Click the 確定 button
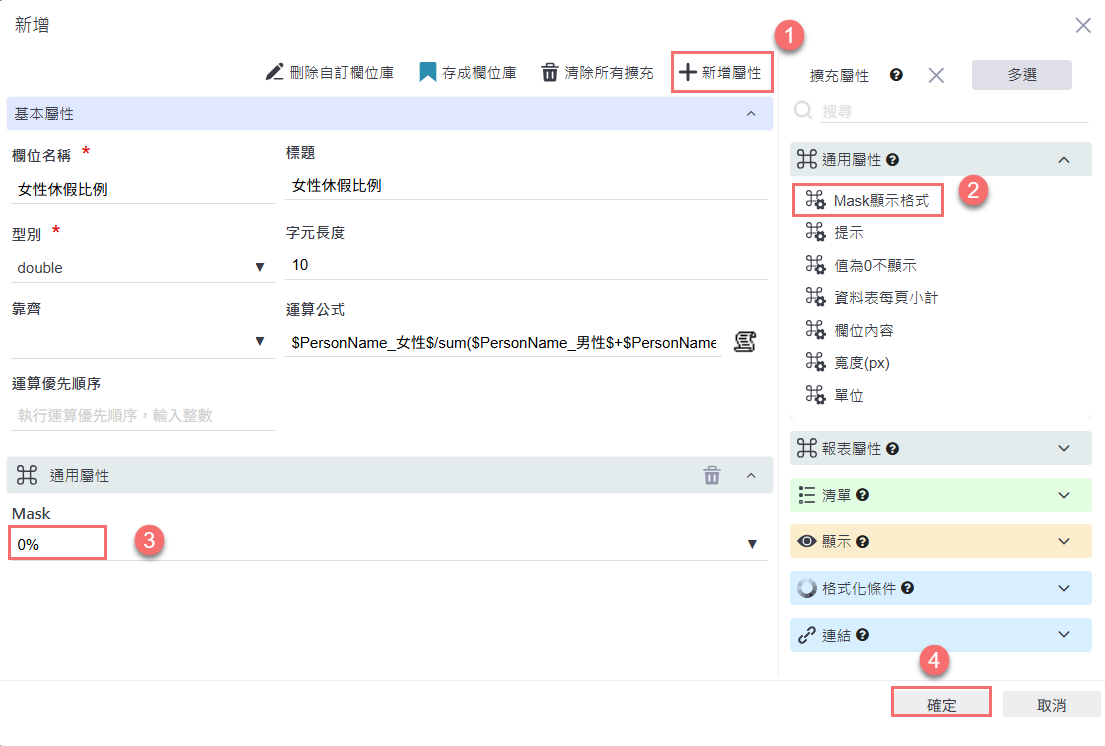 (x=941, y=704)
